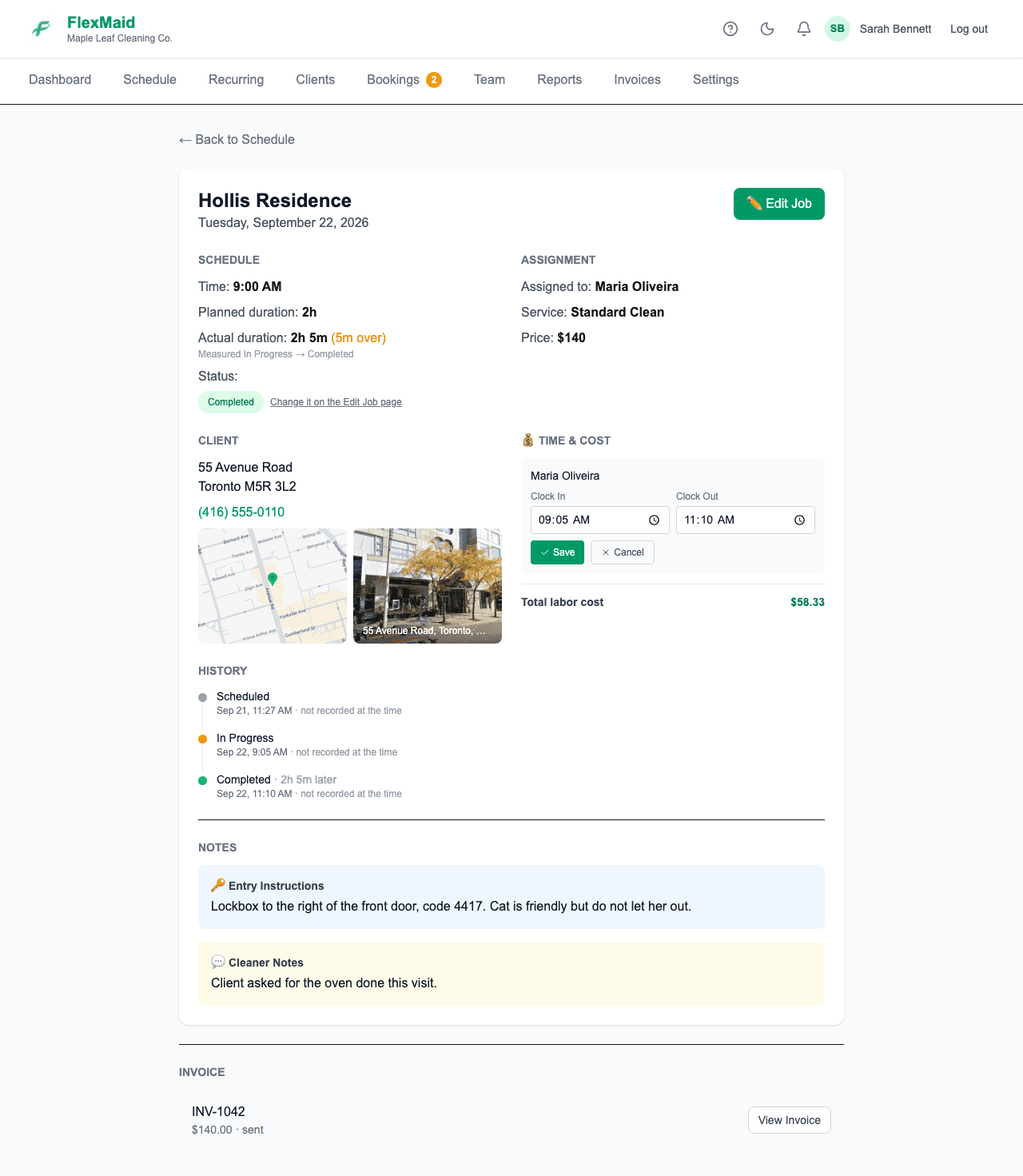Open the Clients tab
The width and height of the screenshot is (1023, 1176).
(x=315, y=80)
